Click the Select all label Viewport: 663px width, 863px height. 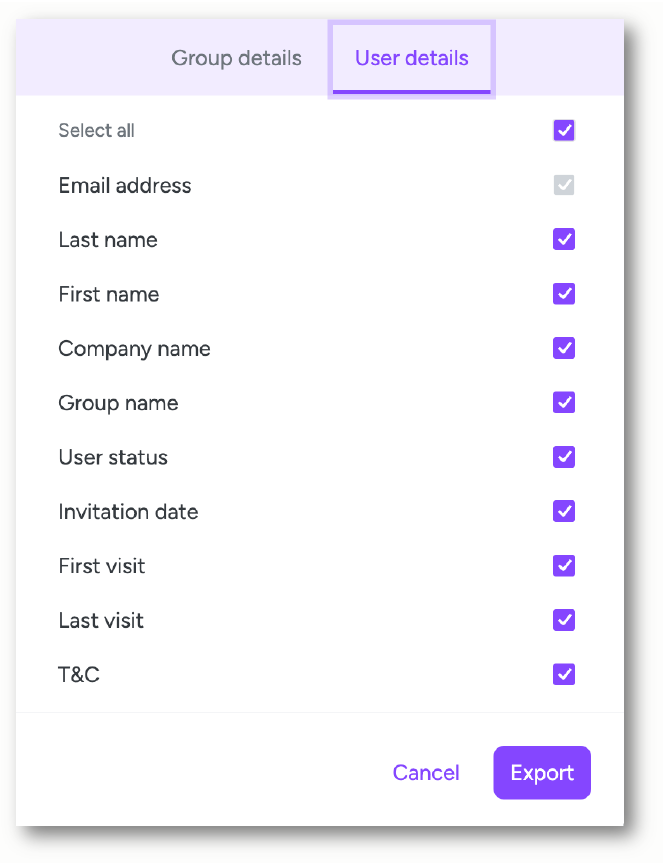click(x=96, y=131)
